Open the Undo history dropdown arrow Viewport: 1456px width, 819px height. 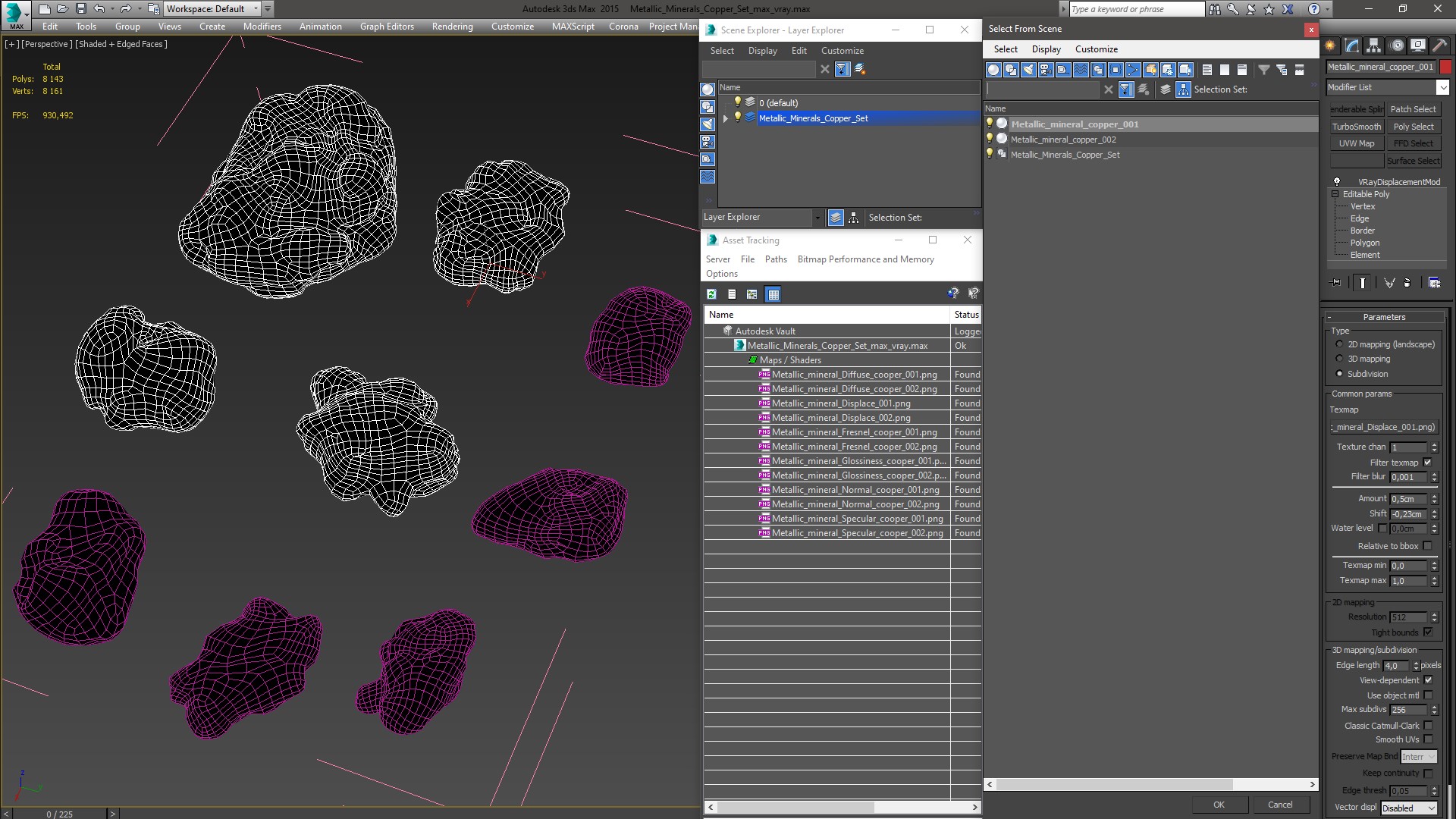(112, 9)
